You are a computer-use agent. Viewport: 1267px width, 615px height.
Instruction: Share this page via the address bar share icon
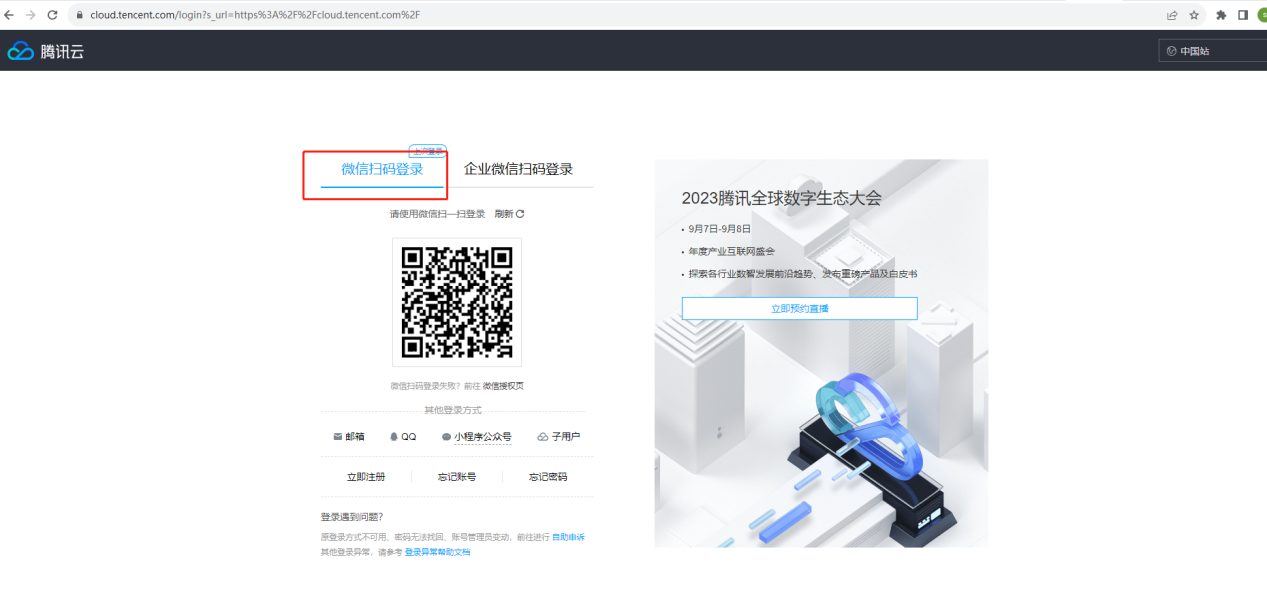pos(1172,15)
